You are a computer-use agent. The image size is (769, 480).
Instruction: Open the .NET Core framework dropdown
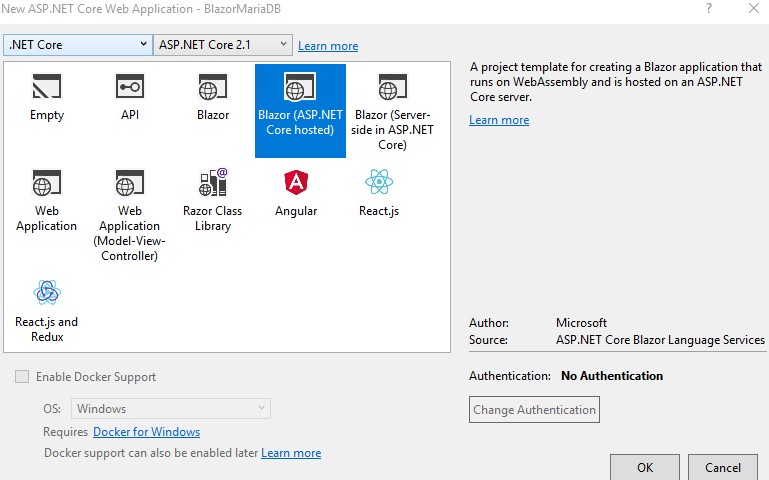[77, 45]
